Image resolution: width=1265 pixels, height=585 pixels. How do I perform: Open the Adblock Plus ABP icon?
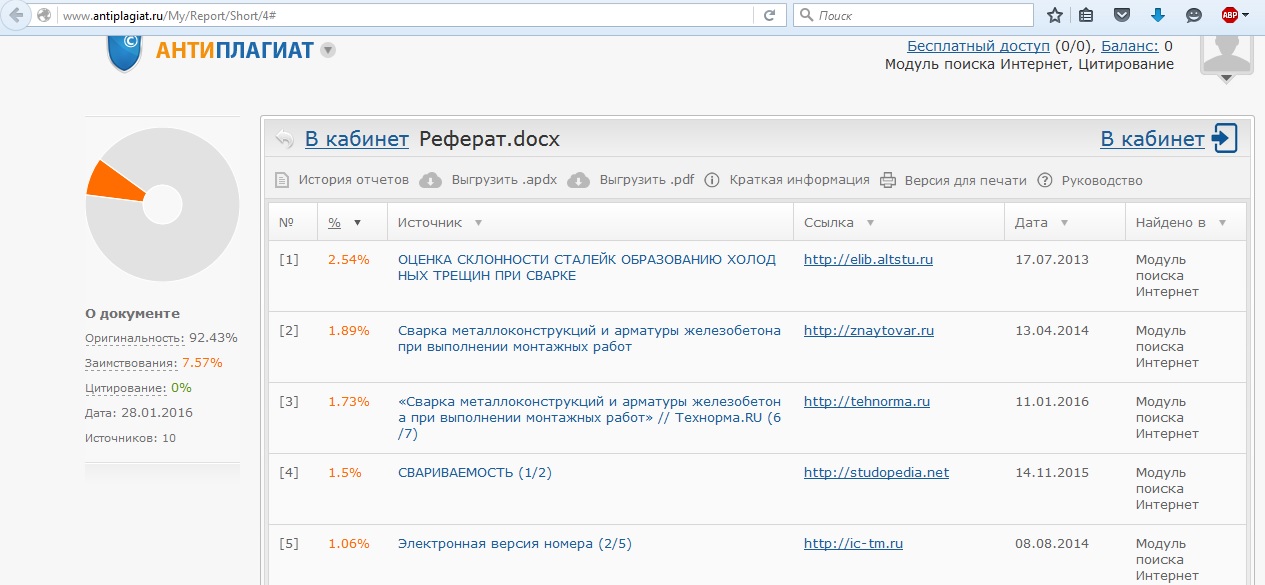[x=1229, y=15]
